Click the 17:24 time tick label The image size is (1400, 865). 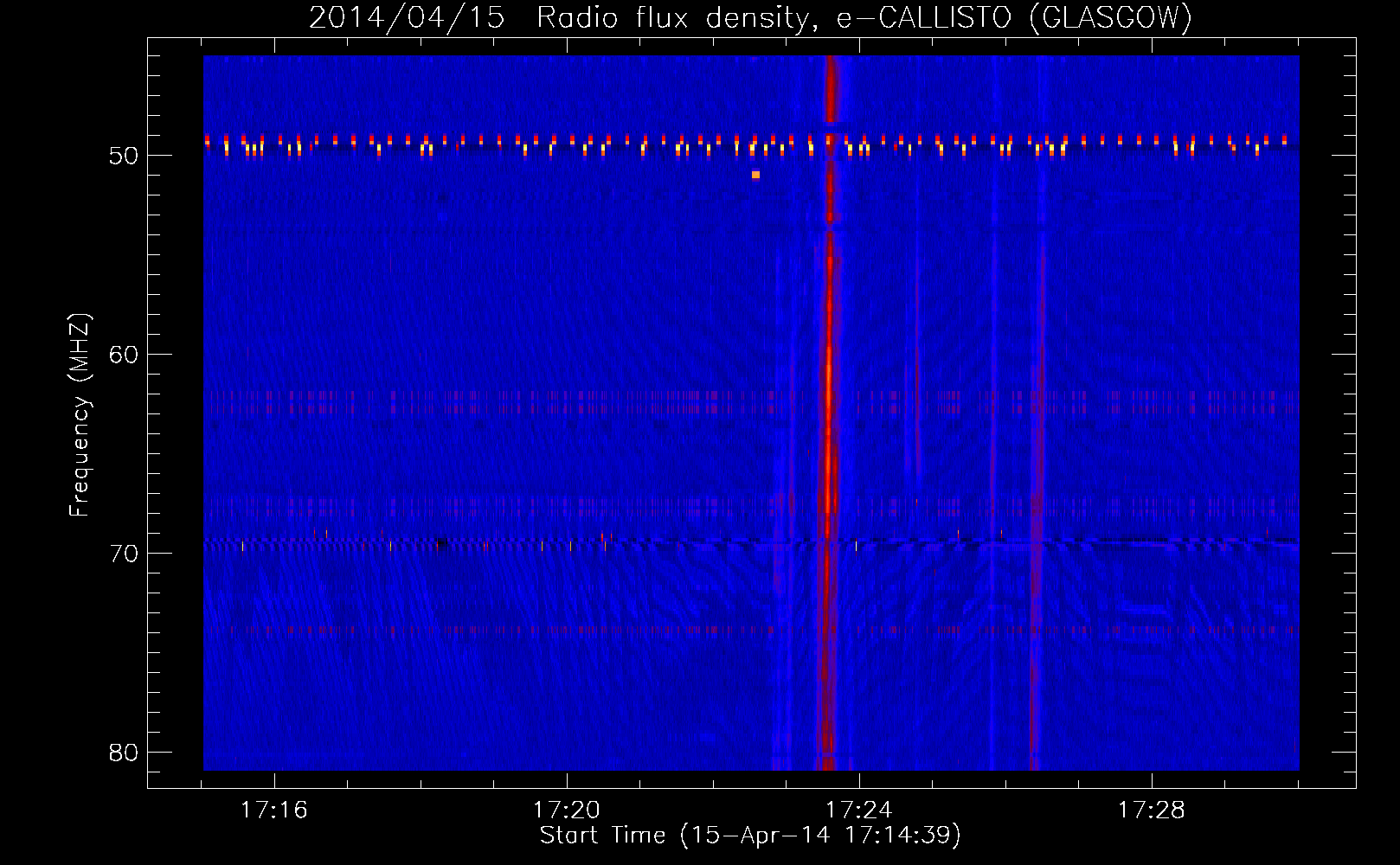coord(859,811)
